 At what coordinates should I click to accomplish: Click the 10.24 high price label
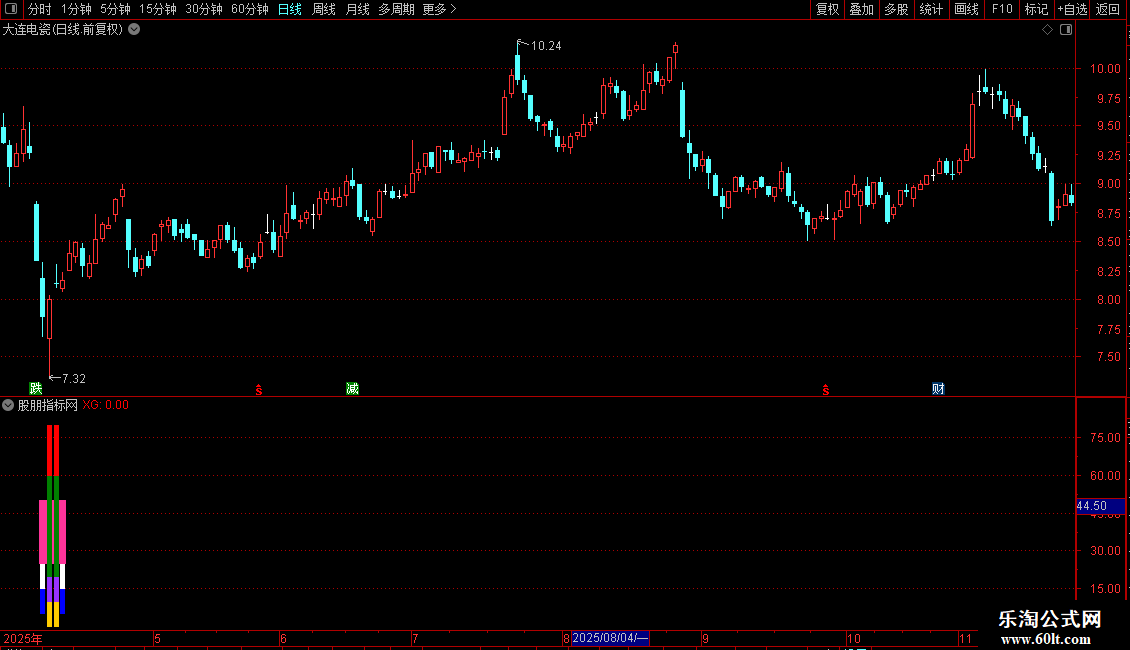point(546,45)
